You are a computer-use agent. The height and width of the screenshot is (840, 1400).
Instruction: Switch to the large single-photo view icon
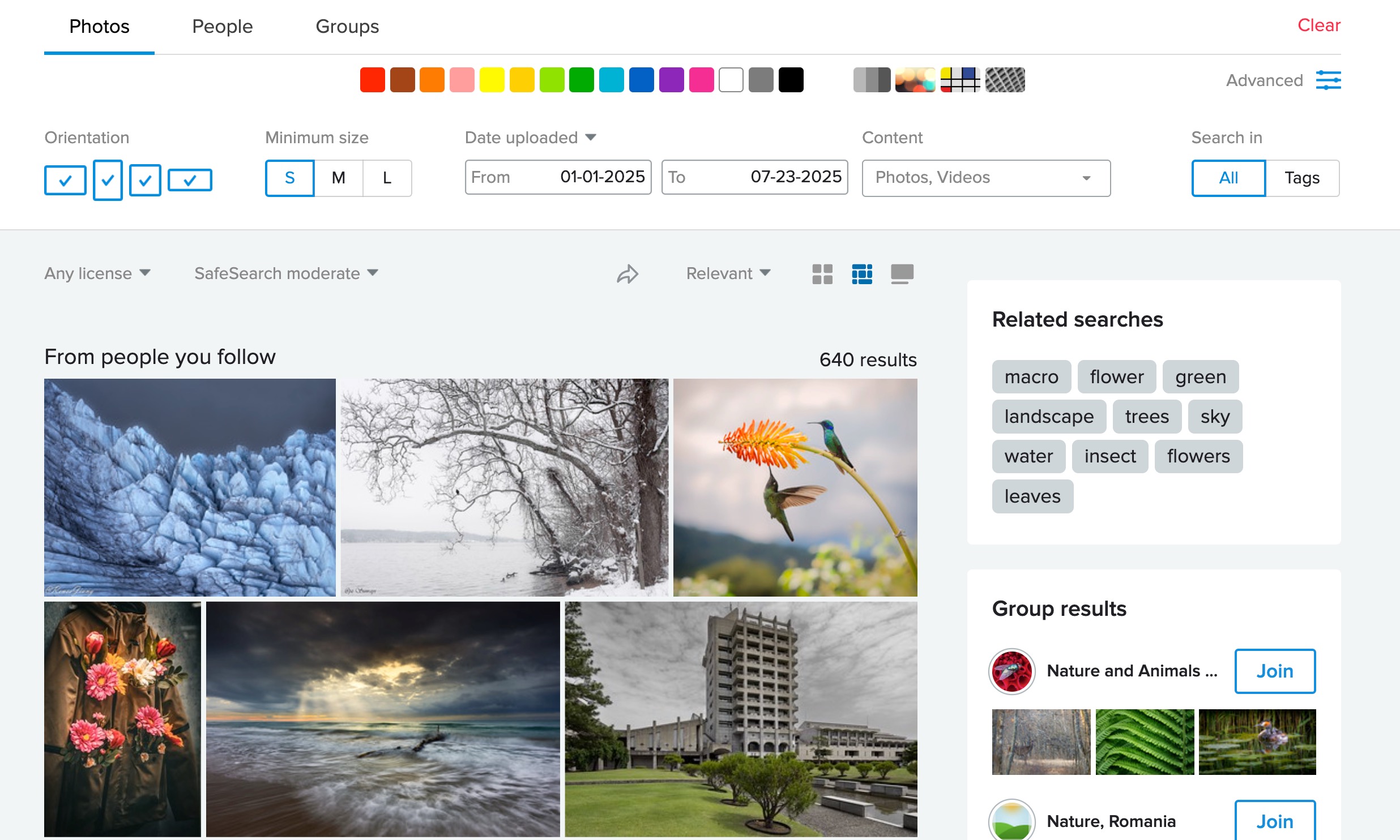click(902, 274)
